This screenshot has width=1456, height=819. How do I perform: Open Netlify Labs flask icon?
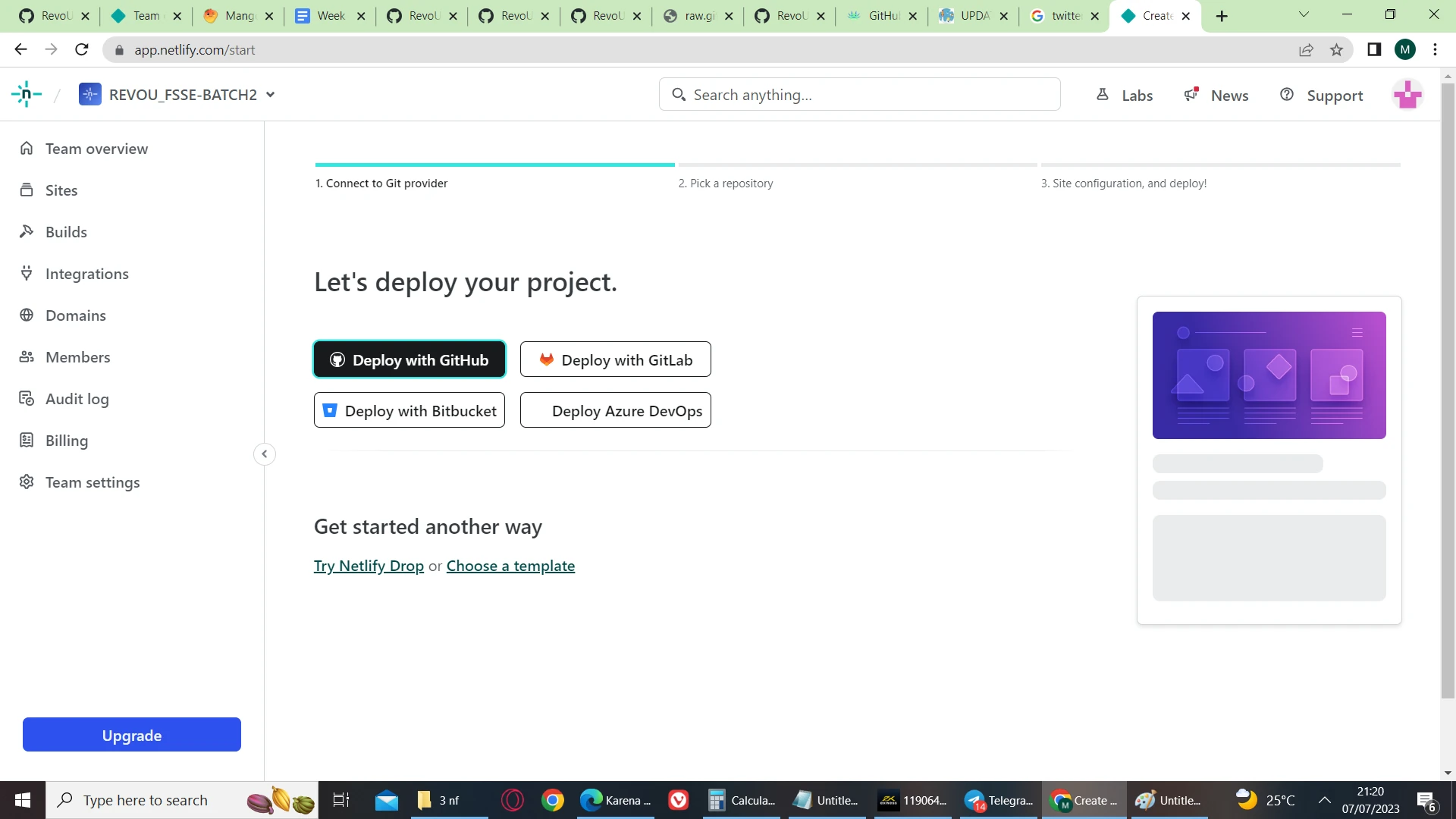coord(1103,95)
